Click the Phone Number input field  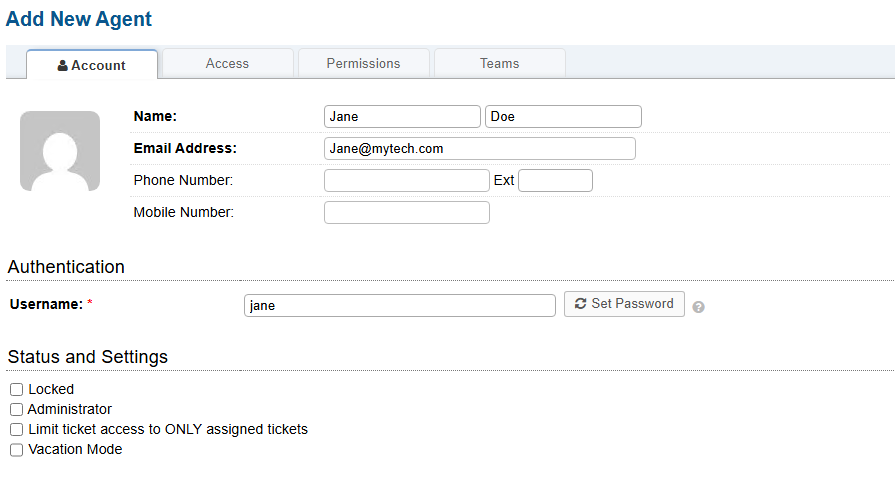406,181
